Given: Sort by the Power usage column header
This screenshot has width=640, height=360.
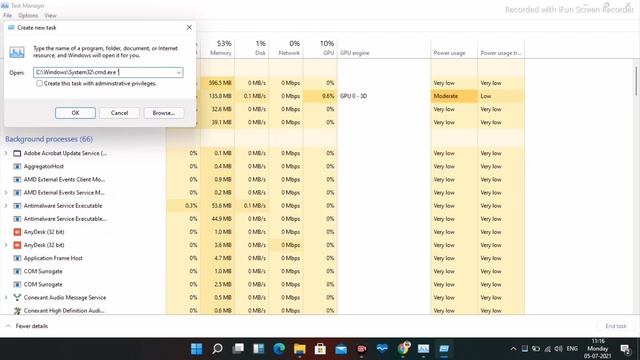Looking at the screenshot, I should pyautogui.click(x=454, y=48).
